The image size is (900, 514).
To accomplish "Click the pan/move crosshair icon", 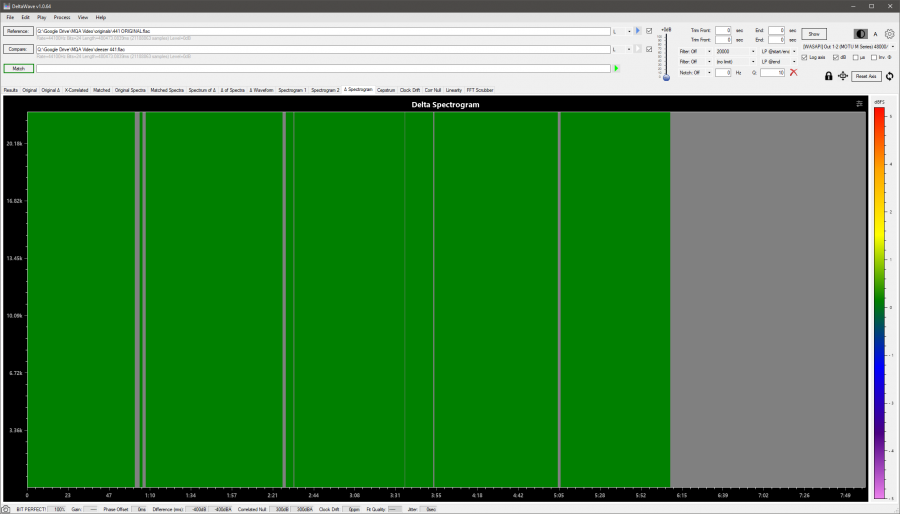I will click(x=842, y=76).
